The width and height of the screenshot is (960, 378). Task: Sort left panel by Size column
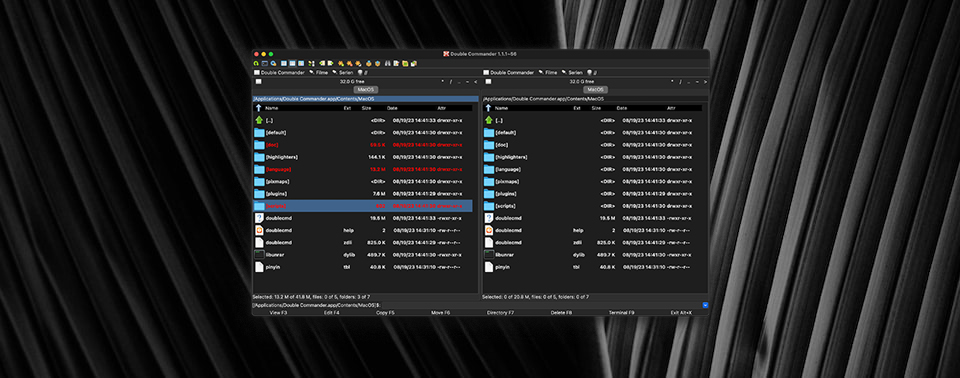click(x=366, y=108)
